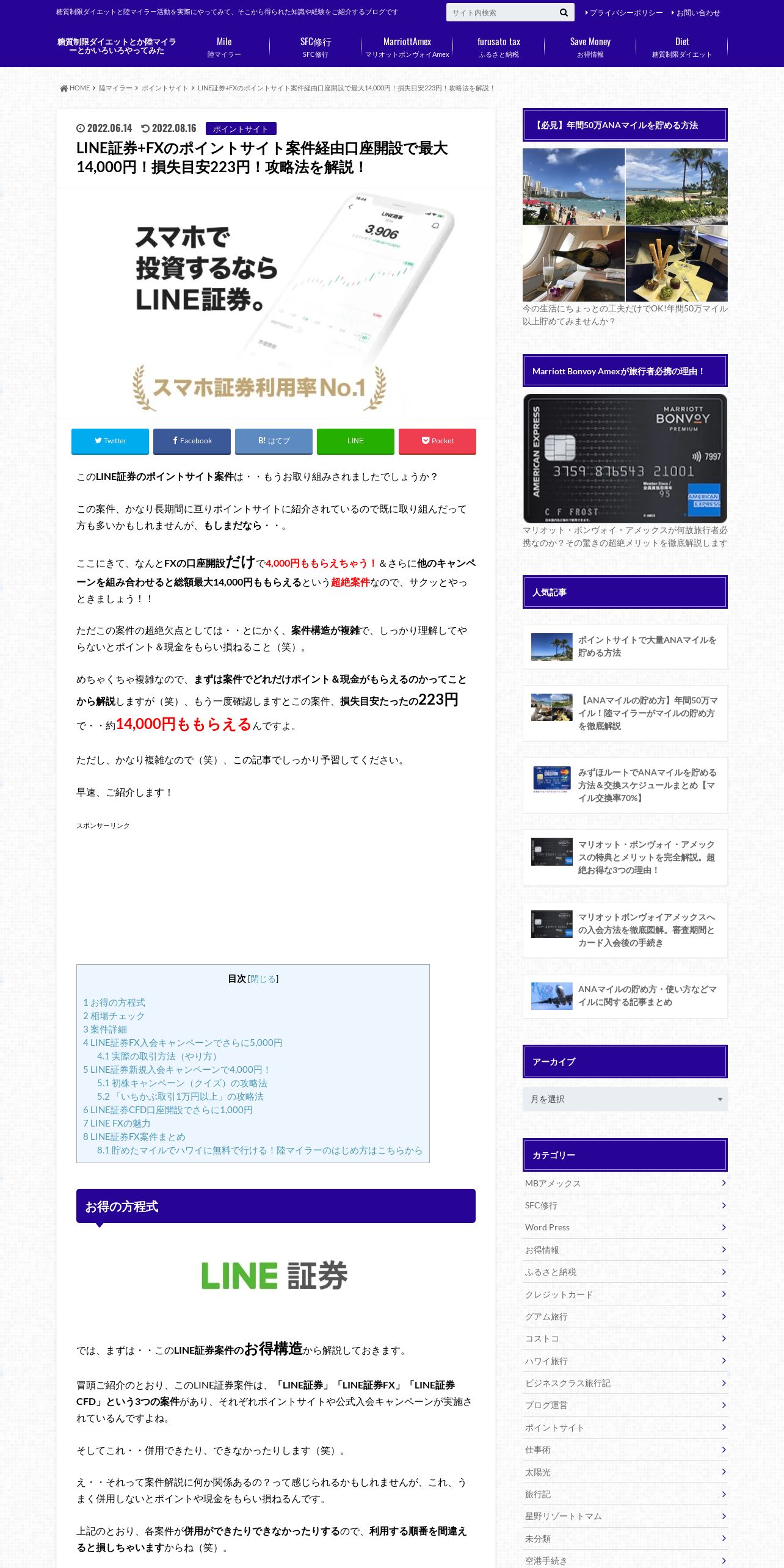Open the Diet 糖質制限ダイエット menu
The height and width of the screenshot is (1568, 784).
tap(682, 47)
